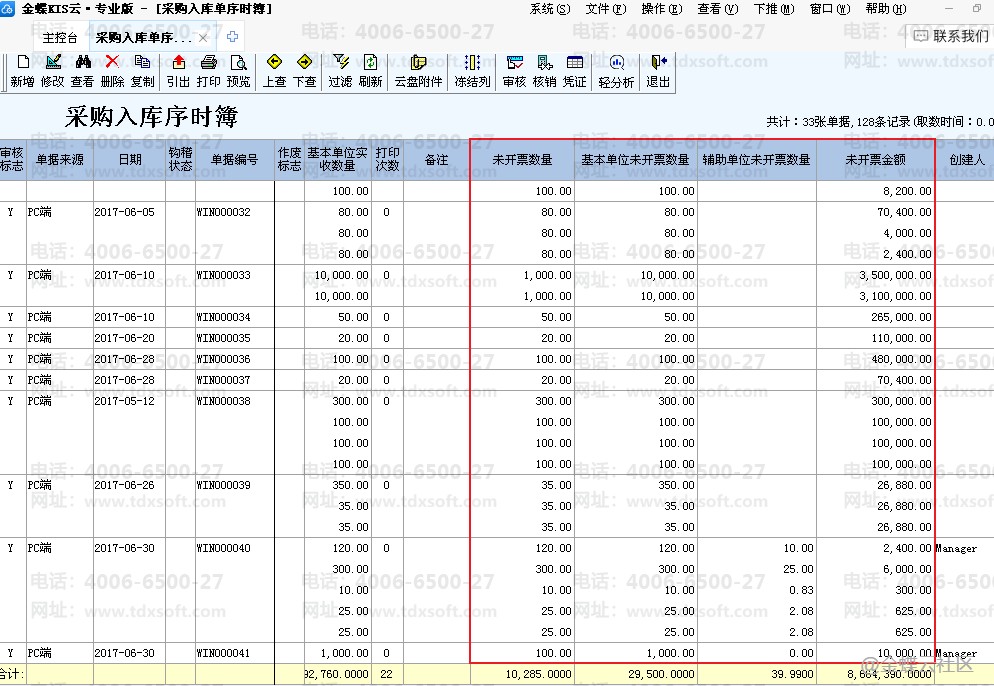Click the 打印 (Print) toolbar icon
Viewport: 994px width, 686px height.
point(209,62)
